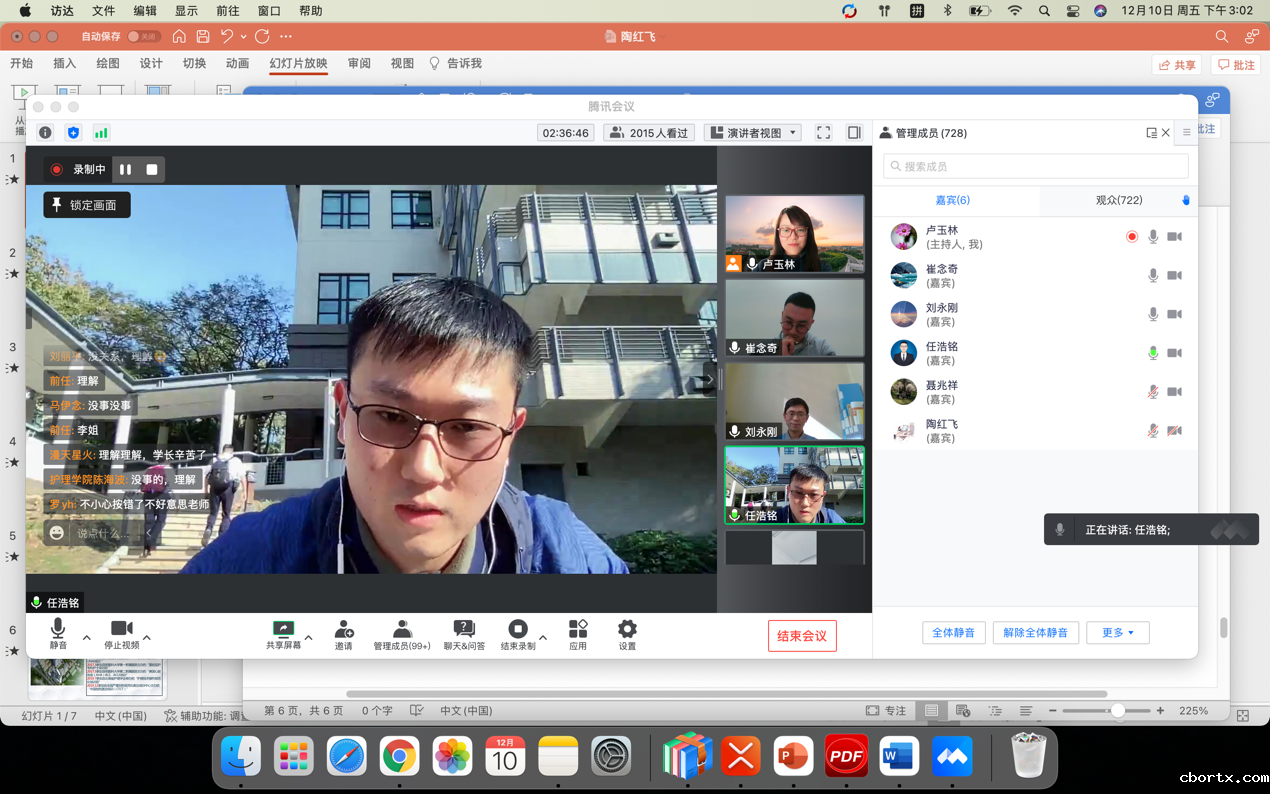Image resolution: width=1270 pixels, height=794 pixels.
Task: Click the Mute All button
Action: [954, 633]
